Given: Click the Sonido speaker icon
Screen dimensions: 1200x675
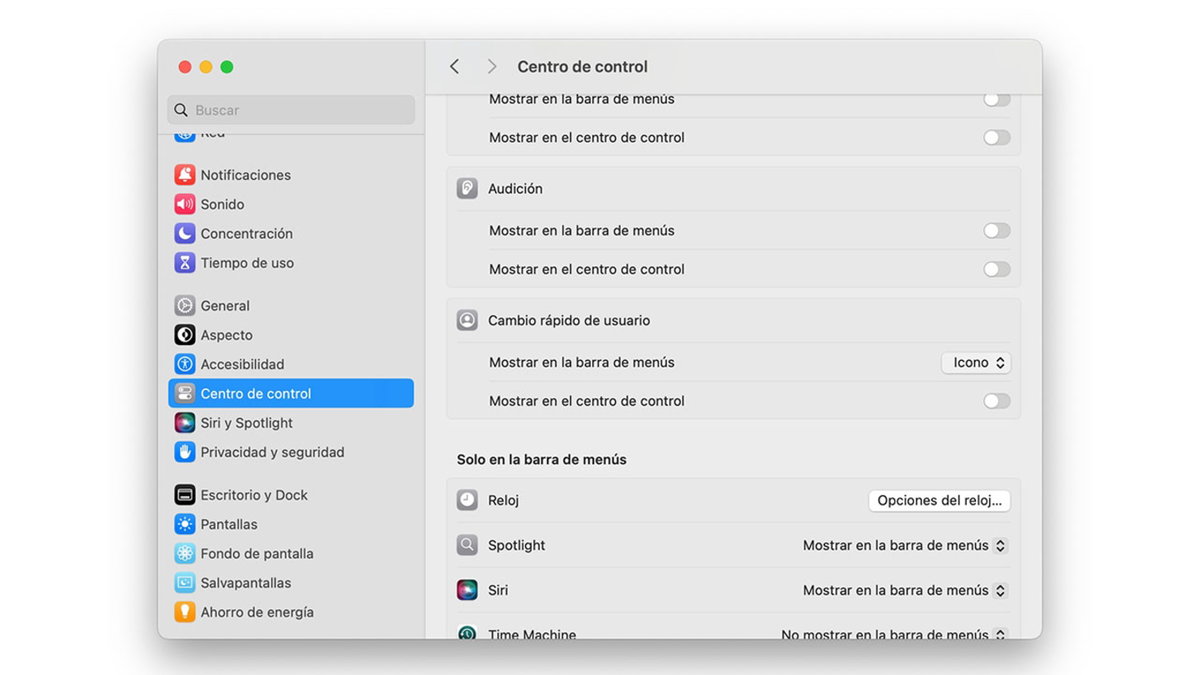Looking at the screenshot, I should pos(185,204).
